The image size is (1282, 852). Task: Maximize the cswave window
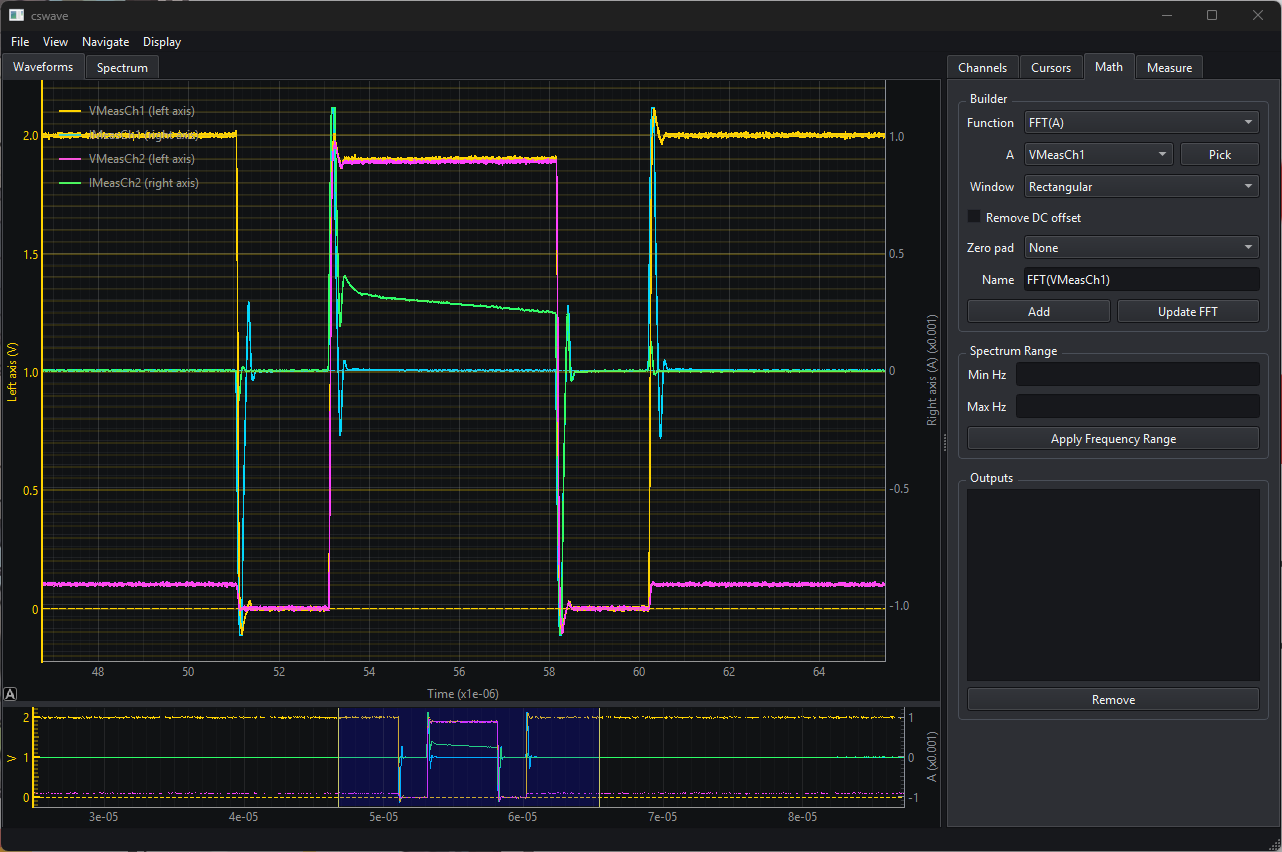1212,15
